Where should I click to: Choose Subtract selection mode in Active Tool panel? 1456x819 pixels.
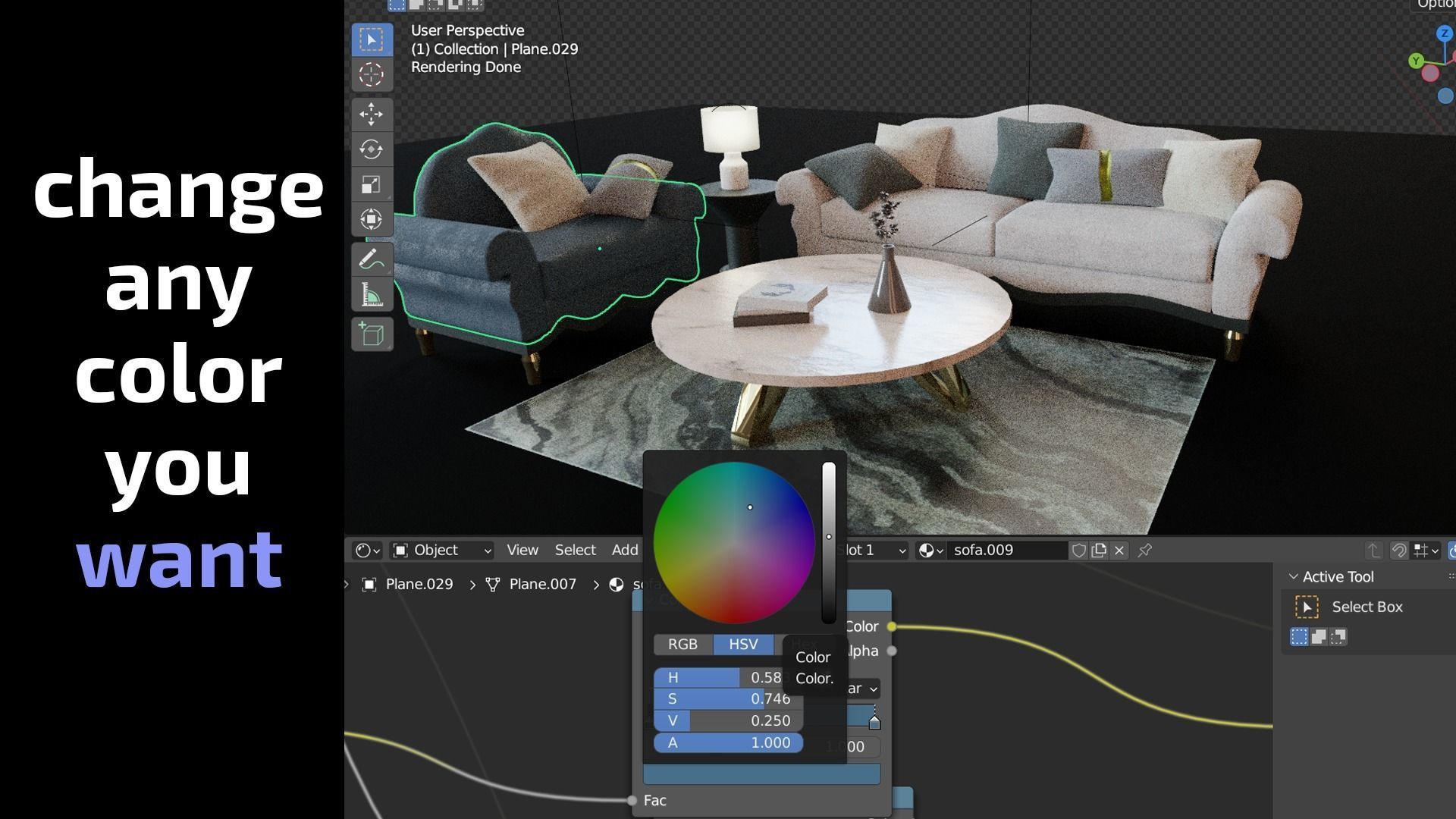(x=1338, y=637)
